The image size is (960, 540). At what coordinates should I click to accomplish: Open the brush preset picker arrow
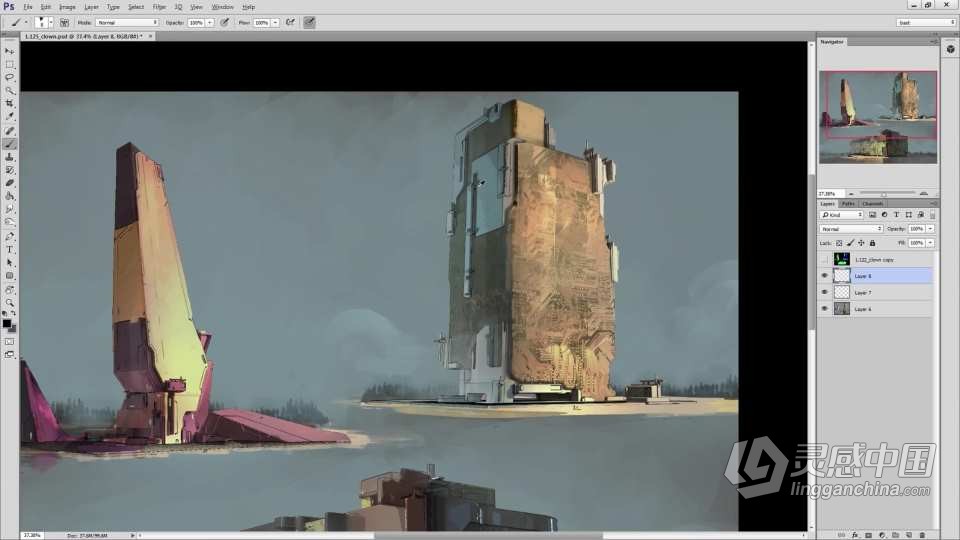pos(51,22)
